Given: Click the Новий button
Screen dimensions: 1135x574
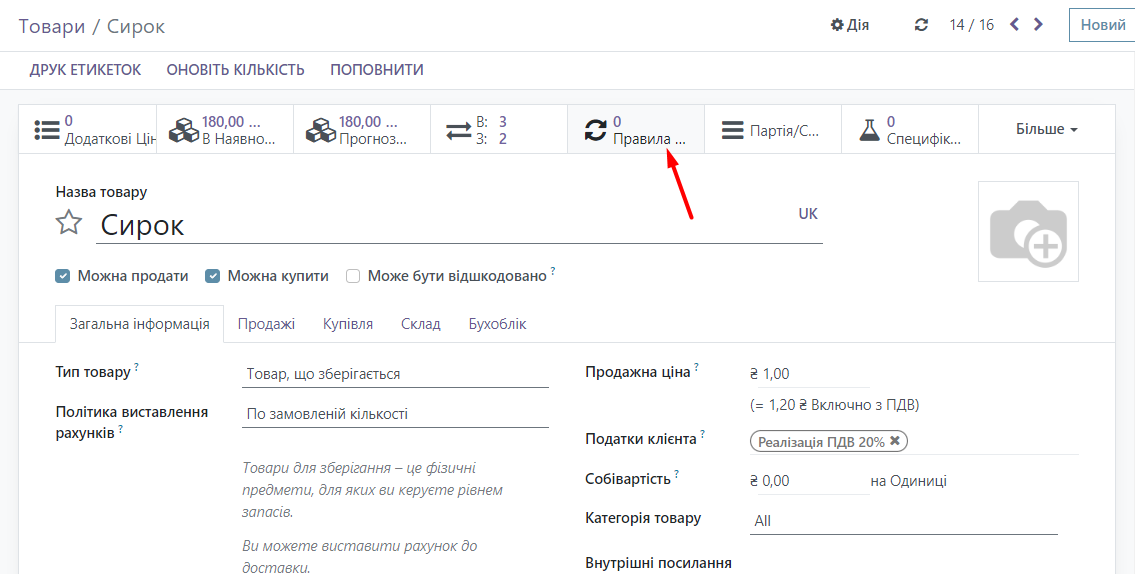Looking at the screenshot, I should (x=1102, y=25).
